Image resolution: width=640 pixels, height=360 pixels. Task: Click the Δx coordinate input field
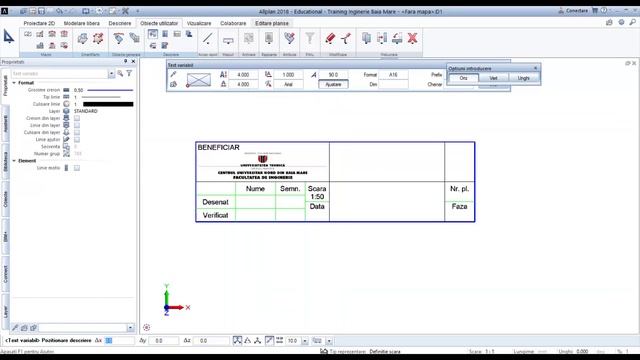[120, 340]
